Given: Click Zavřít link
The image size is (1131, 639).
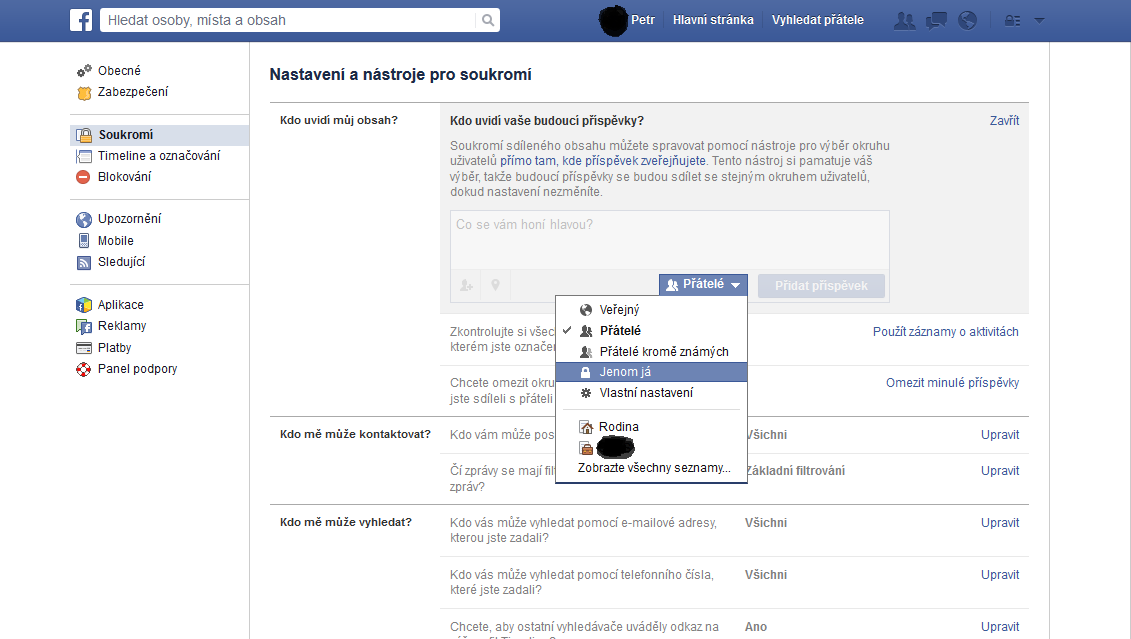Looking at the screenshot, I should point(1004,121).
